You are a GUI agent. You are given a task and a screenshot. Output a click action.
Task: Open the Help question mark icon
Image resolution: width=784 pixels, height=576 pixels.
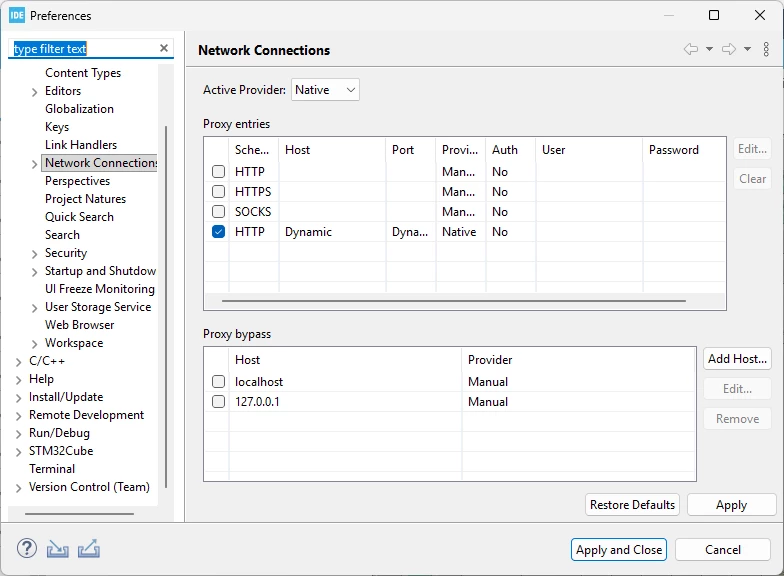click(26, 548)
